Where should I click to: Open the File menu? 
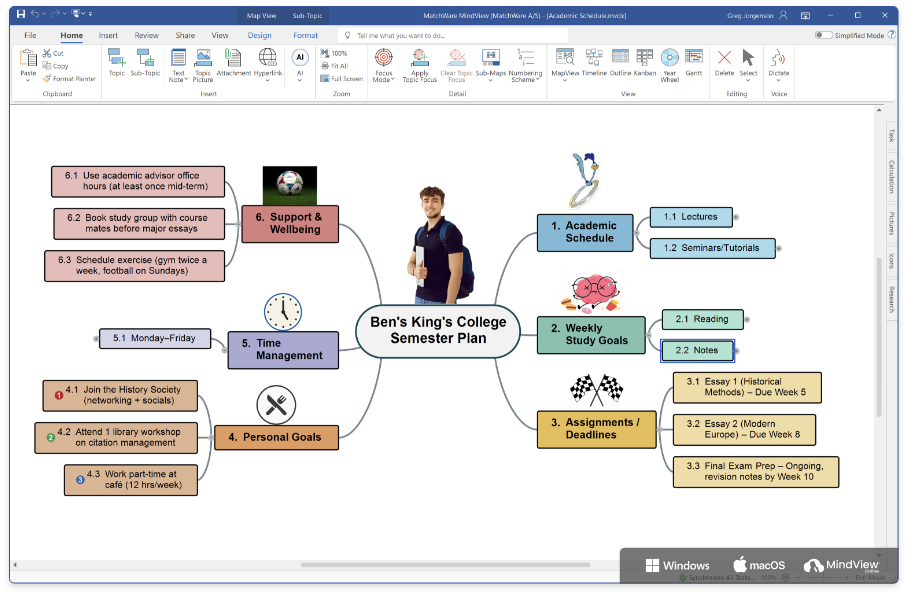tap(30, 34)
